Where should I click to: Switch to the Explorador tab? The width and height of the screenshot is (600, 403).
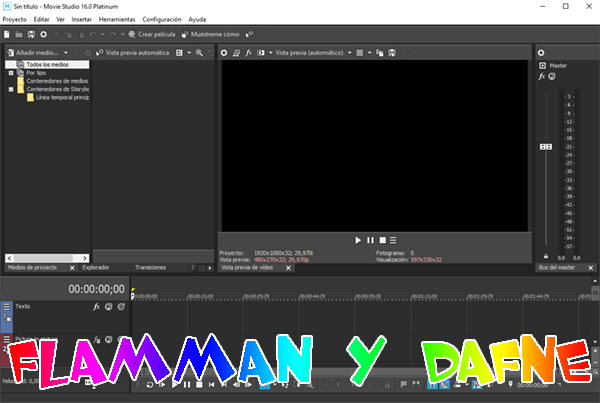96,268
